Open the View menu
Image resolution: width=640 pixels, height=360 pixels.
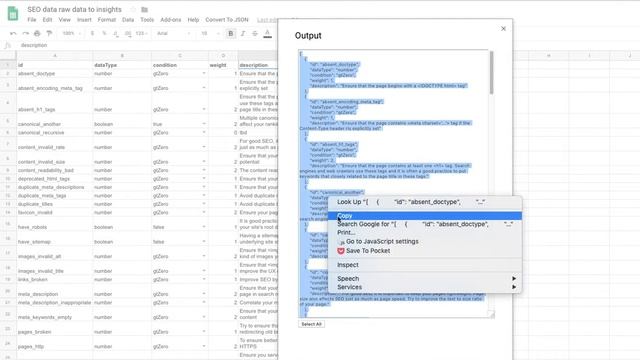[64, 20]
